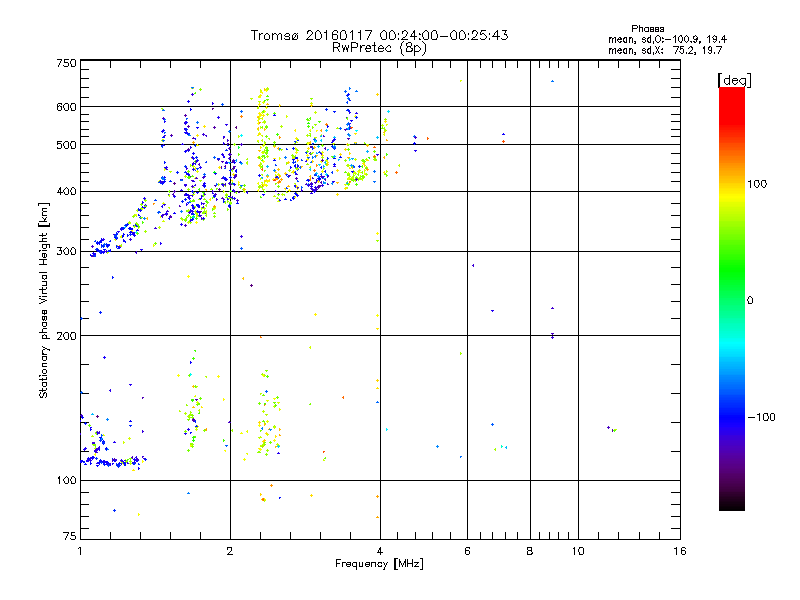Pick the yellow colorbar region near 100

731,184
